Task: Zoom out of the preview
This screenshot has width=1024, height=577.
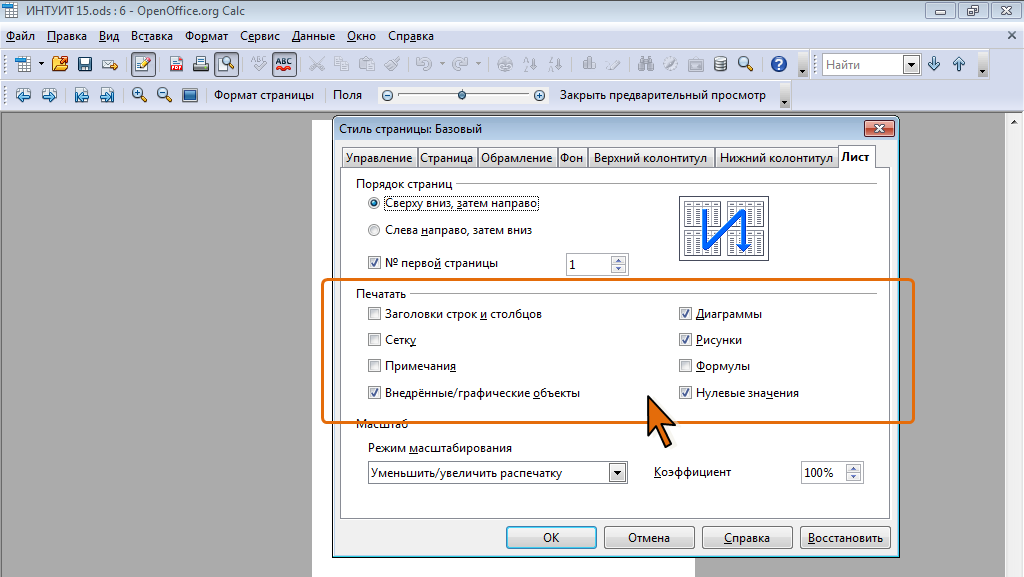Action: click(x=164, y=95)
